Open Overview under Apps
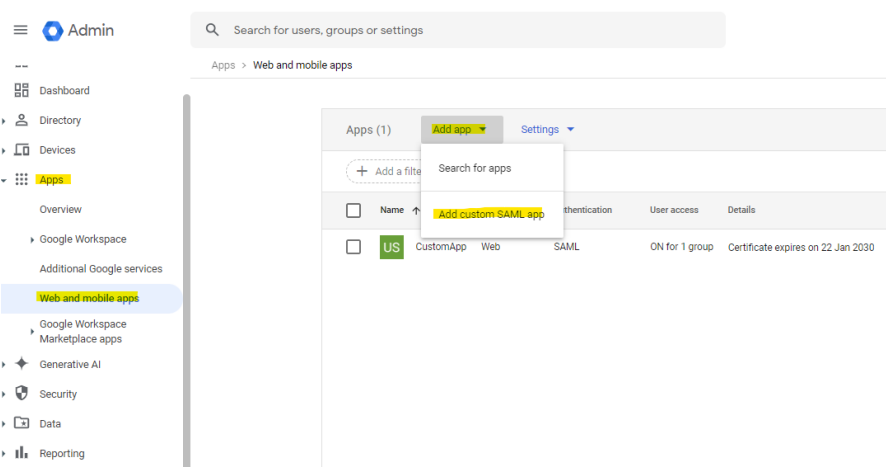 pos(60,209)
